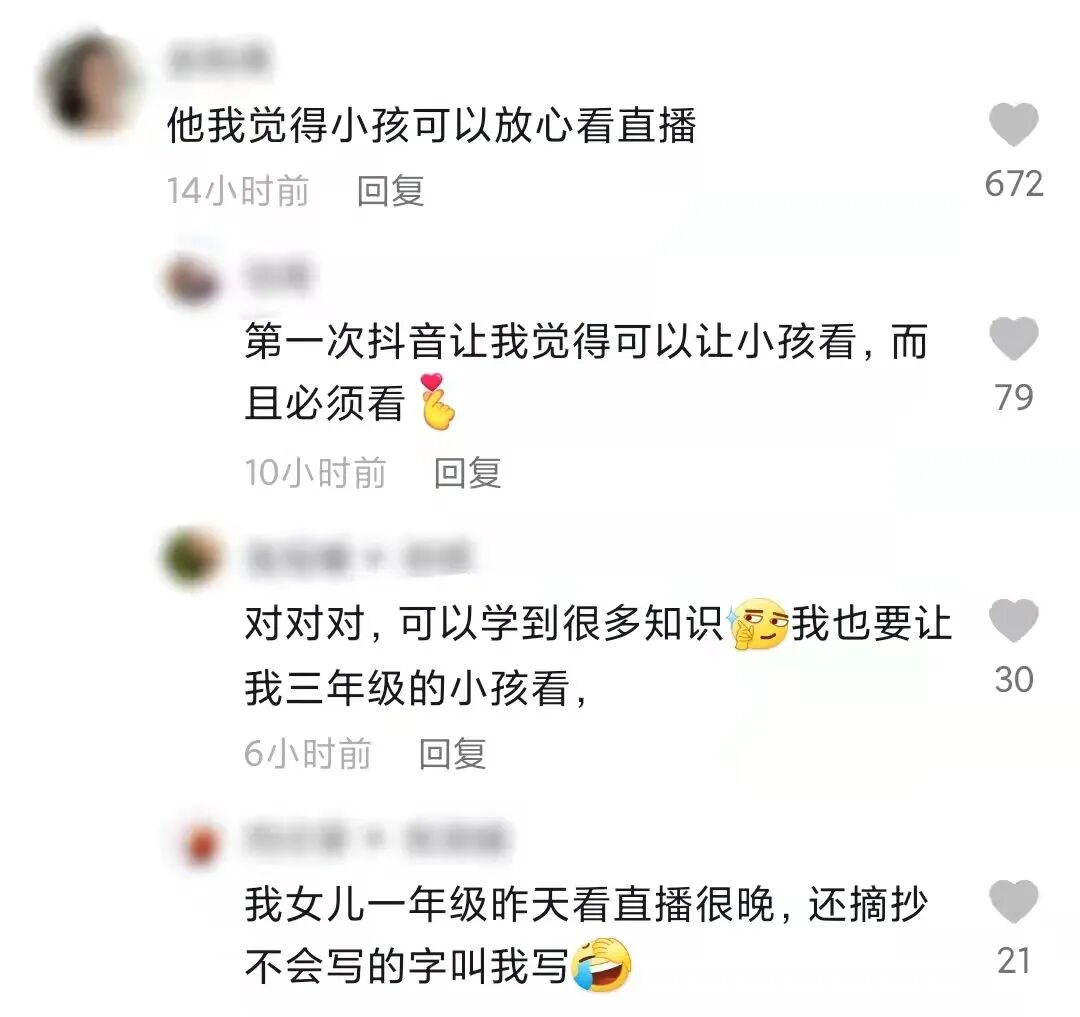Tap the thinking emoji after 很多知识
Image resolution: width=1080 pixels, height=1017 pixels.
[x=758, y=623]
